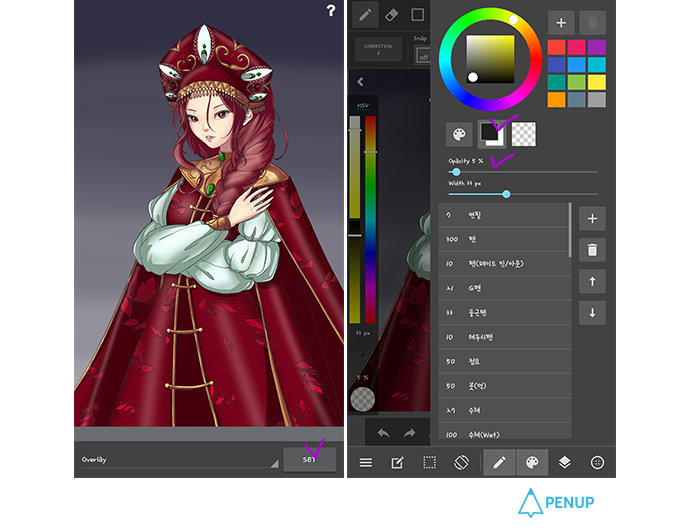Select foreground/background color swatch

[x=492, y=134]
